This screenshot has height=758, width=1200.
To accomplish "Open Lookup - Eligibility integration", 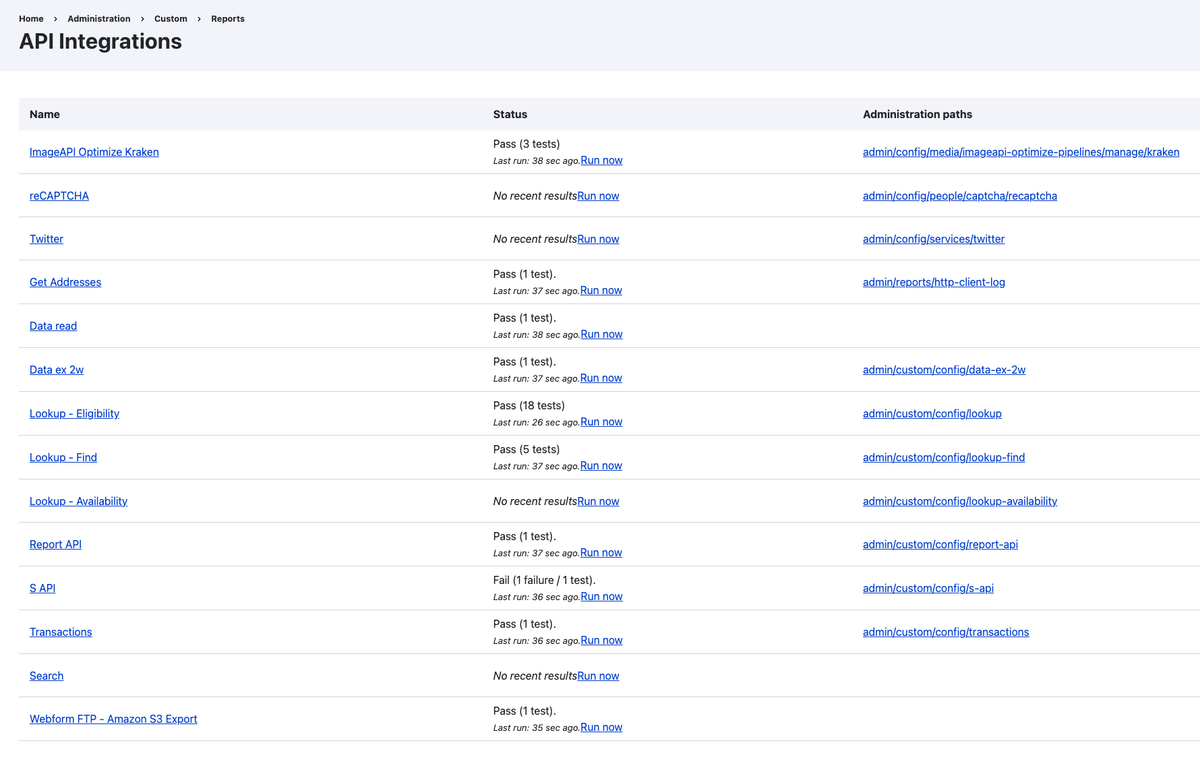I will click(x=74, y=413).
